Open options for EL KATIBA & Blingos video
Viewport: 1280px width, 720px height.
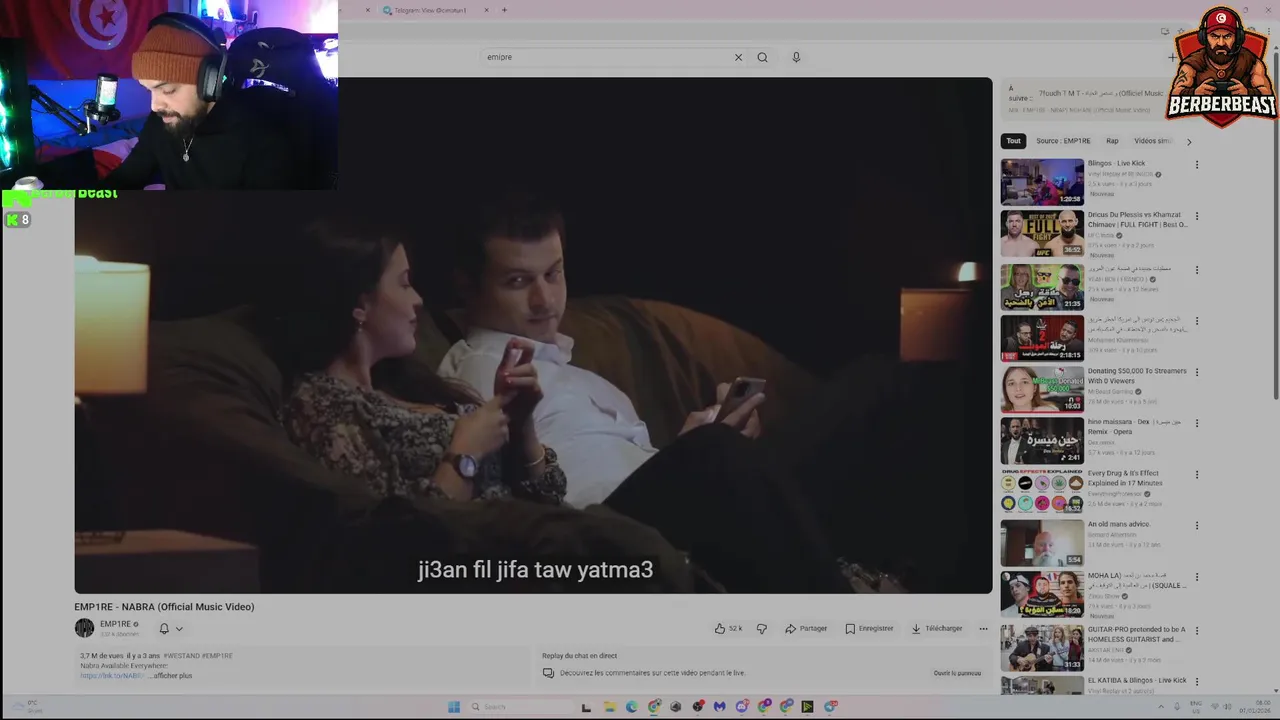1196,682
